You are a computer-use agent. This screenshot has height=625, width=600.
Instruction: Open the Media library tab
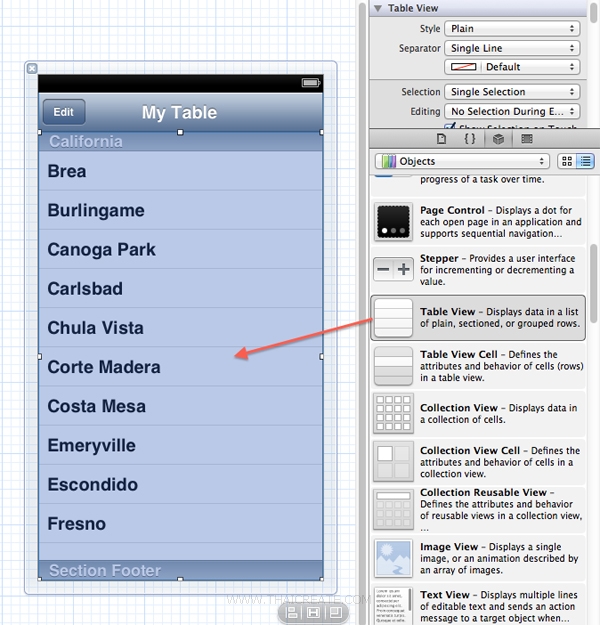(527, 139)
